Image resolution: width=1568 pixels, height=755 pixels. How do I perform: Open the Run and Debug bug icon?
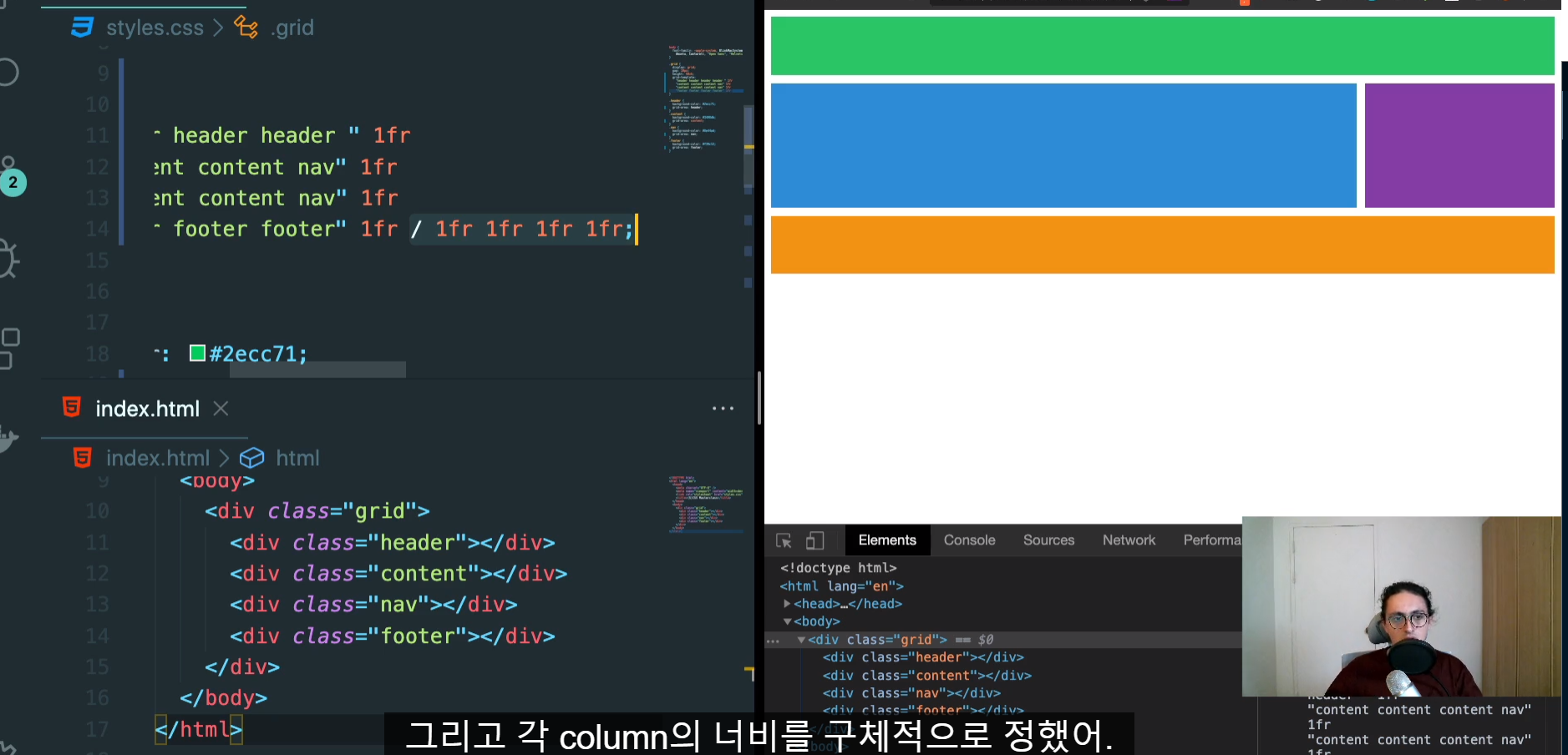coord(8,258)
